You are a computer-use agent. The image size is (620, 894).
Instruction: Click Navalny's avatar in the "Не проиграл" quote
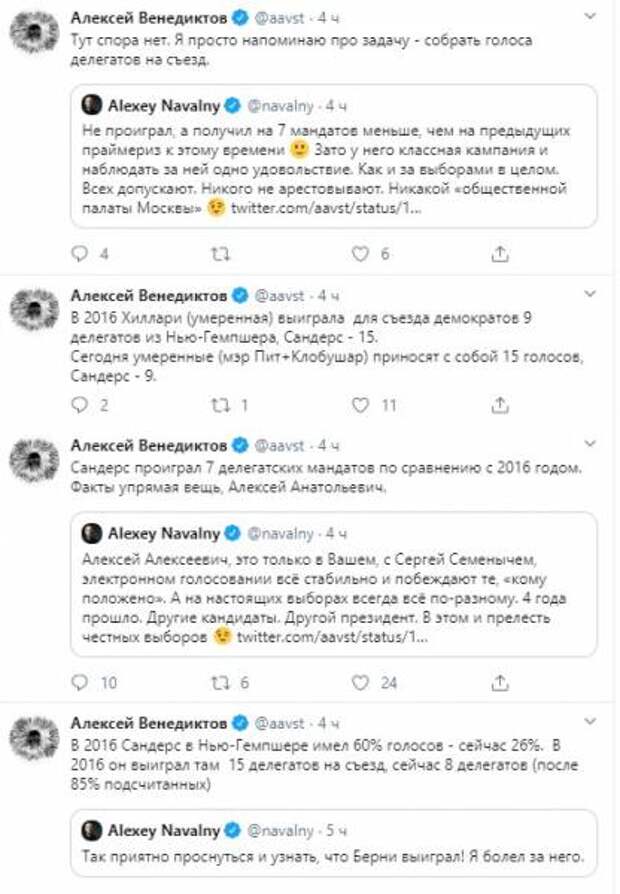click(x=91, y=104)
